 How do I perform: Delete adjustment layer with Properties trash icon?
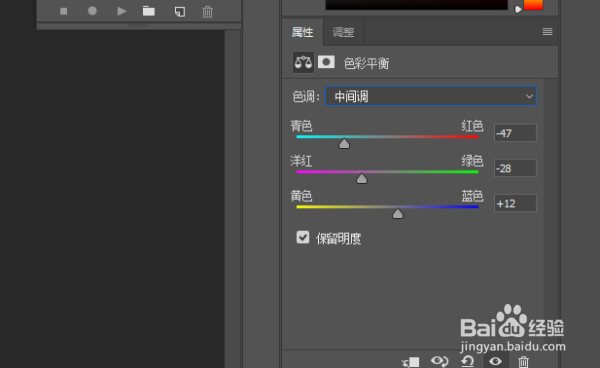[x=523, y=361]
